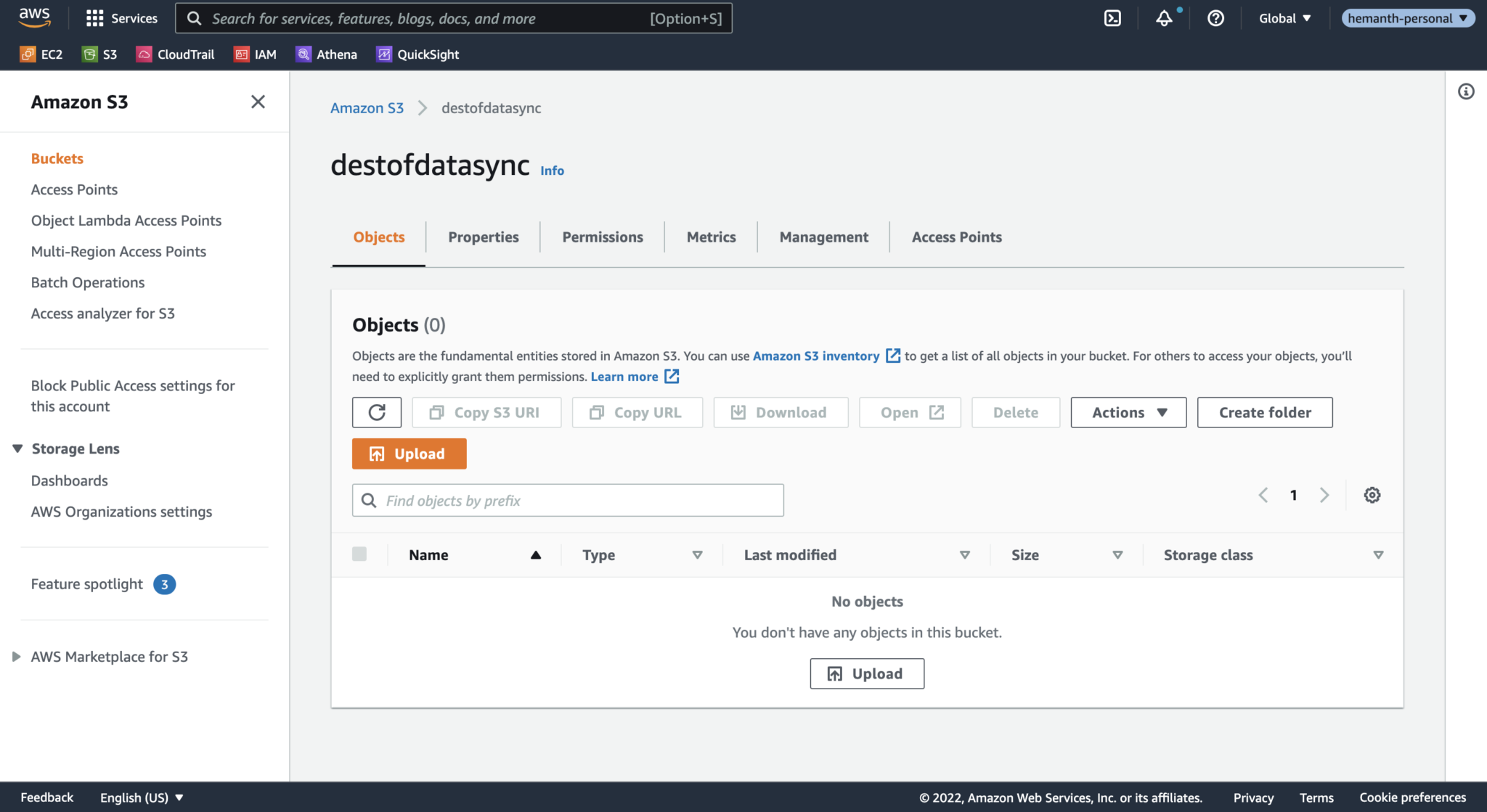This screenshot has width=1487, height=812.
Task: Open the hemanth-personal account menu
Action: pyautogui.click(x=1406, y=17)
